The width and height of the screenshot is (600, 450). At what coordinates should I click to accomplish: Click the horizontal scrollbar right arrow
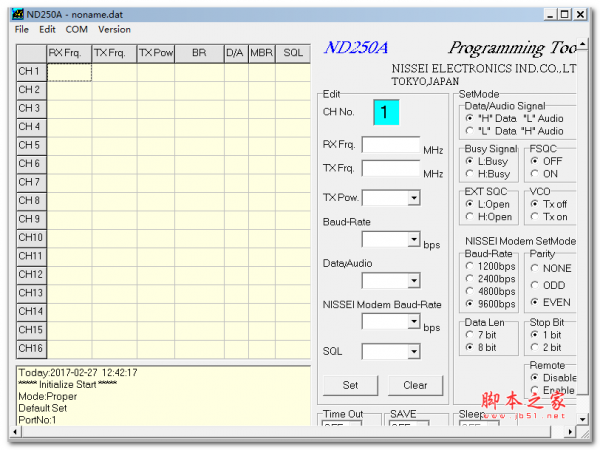(571, 432)
